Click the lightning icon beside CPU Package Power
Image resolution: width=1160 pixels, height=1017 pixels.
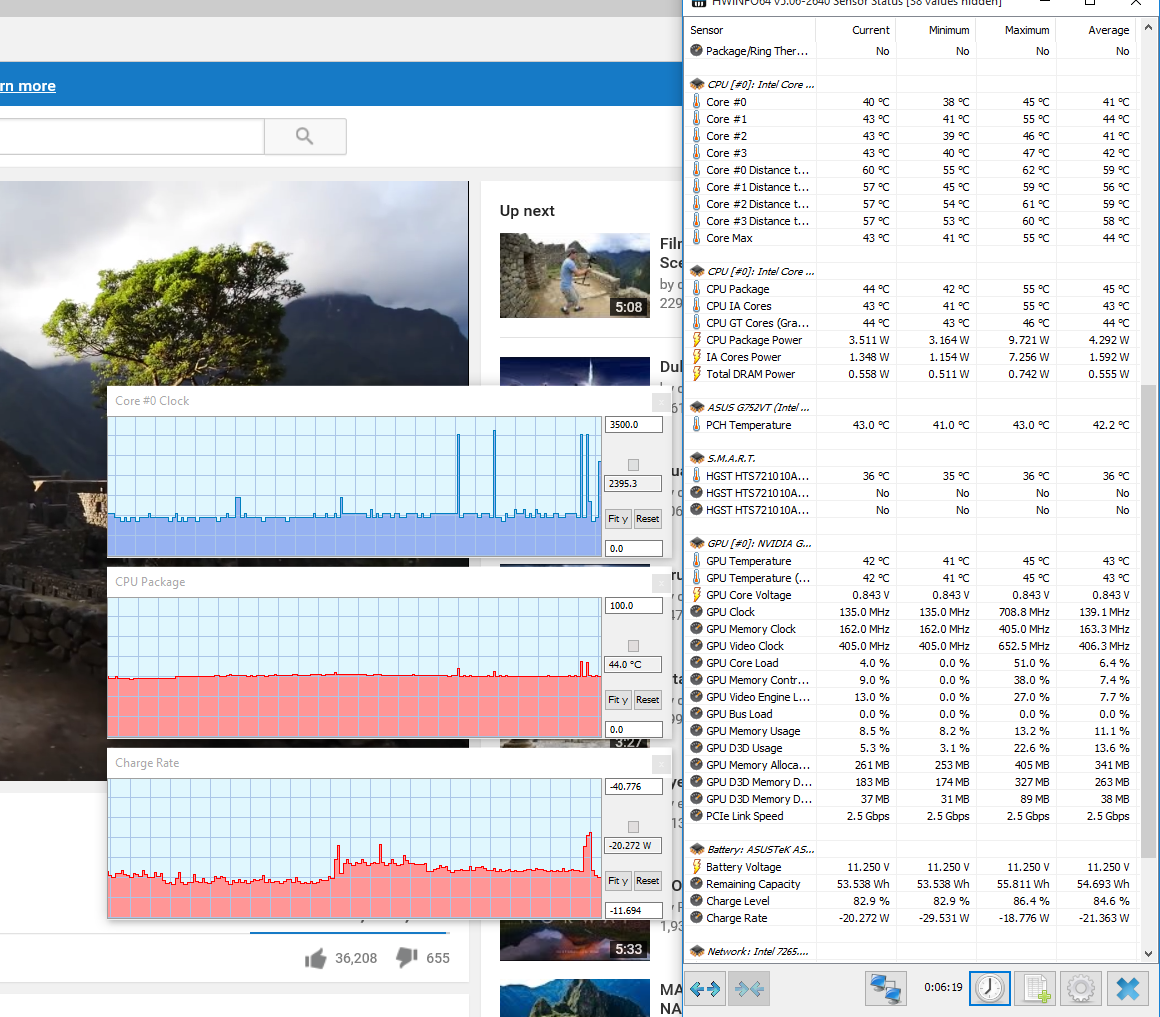point(696,340)
